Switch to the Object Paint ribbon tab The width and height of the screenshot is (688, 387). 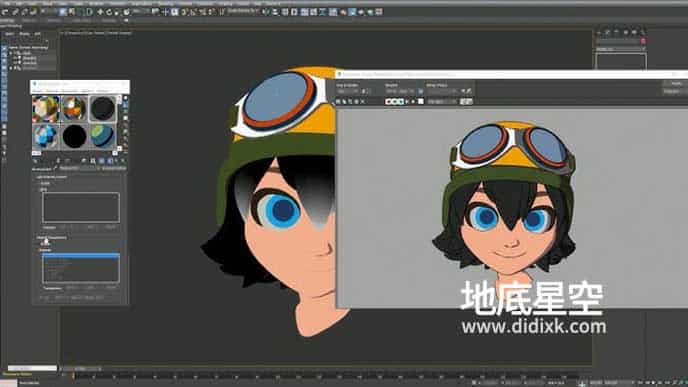point(81,20)
